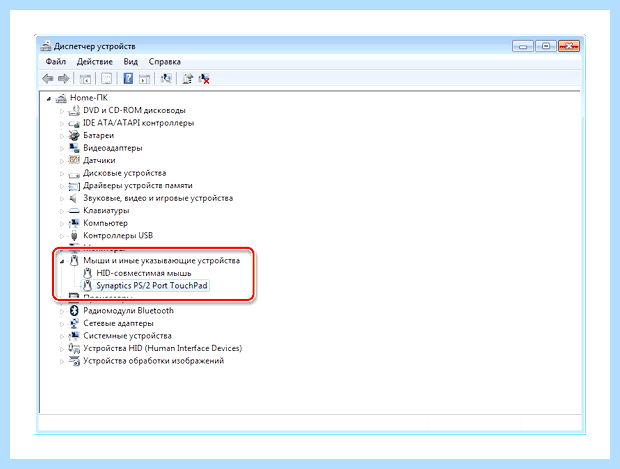Maximize the Диспетчер устройств window

(546, 46)
